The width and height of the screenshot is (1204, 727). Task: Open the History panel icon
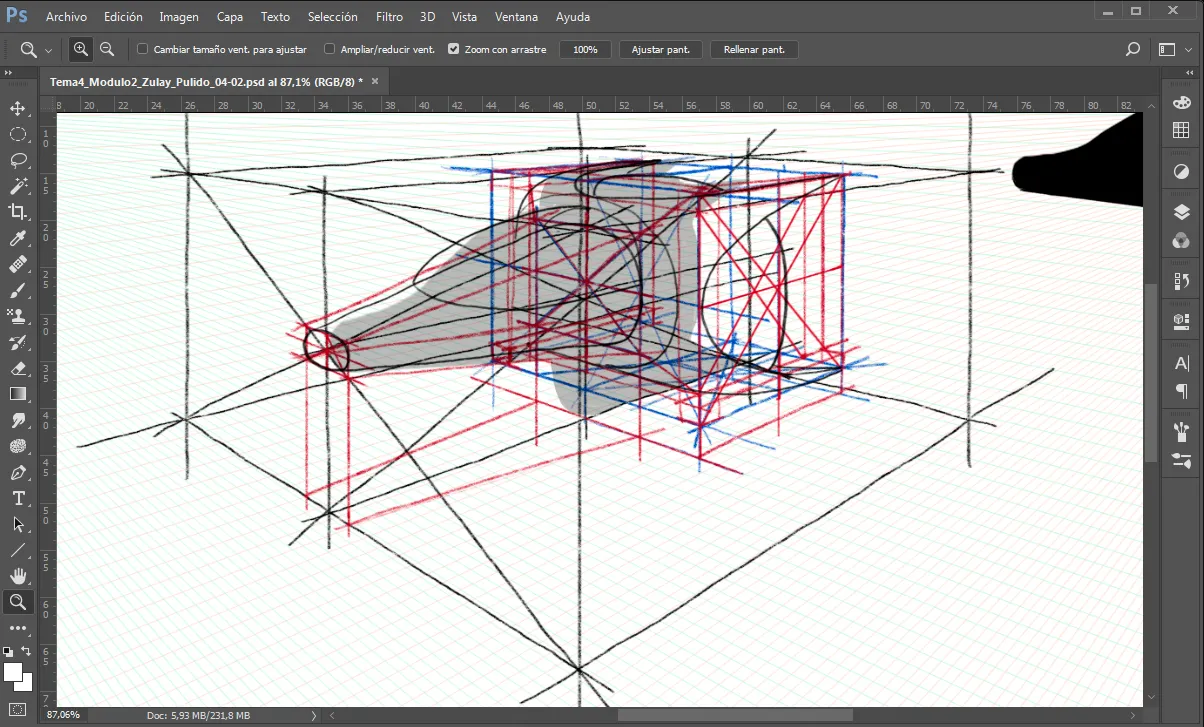tap(1181, 281)
